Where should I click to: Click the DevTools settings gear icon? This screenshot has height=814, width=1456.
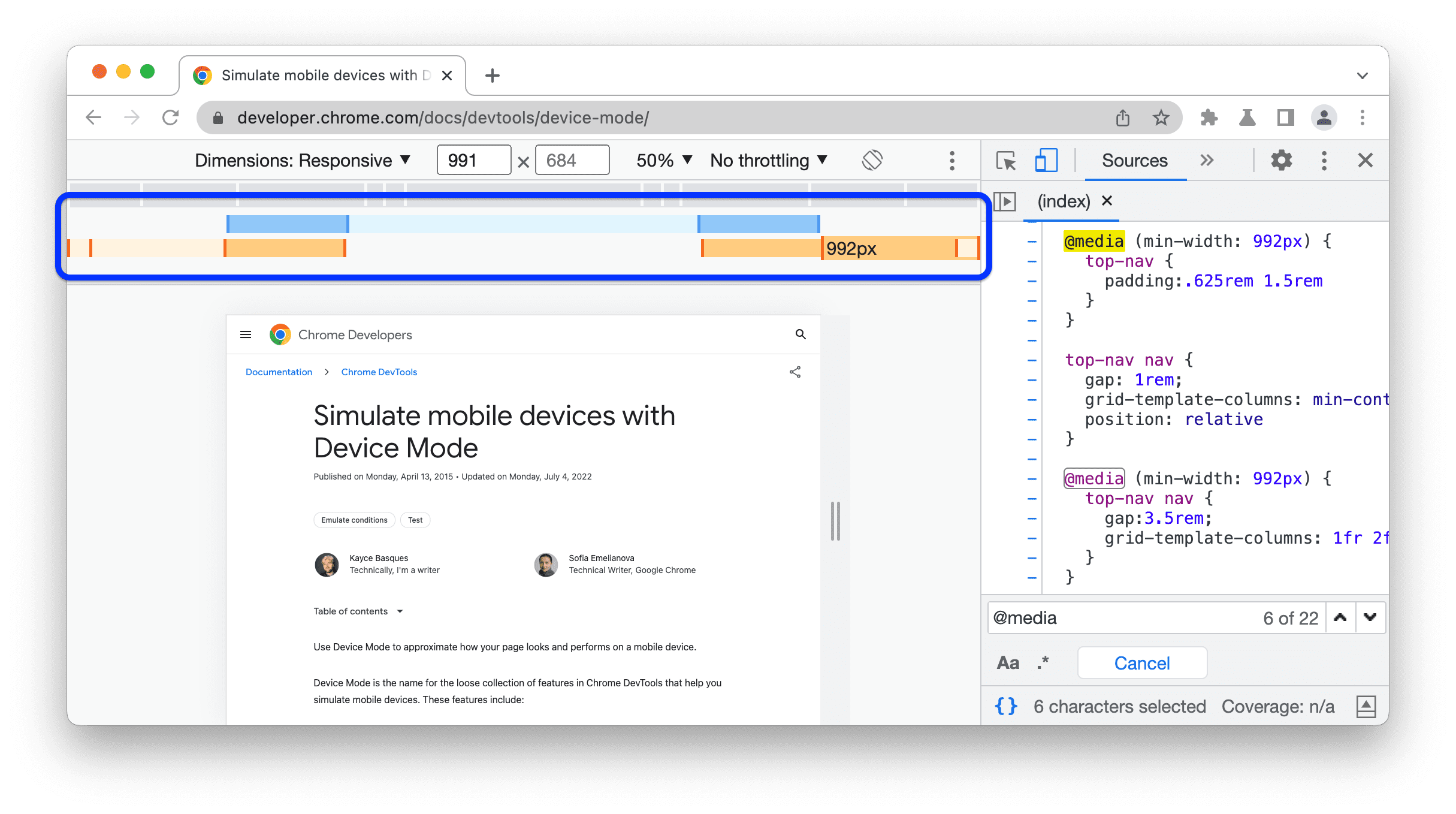pos(1281,160)
